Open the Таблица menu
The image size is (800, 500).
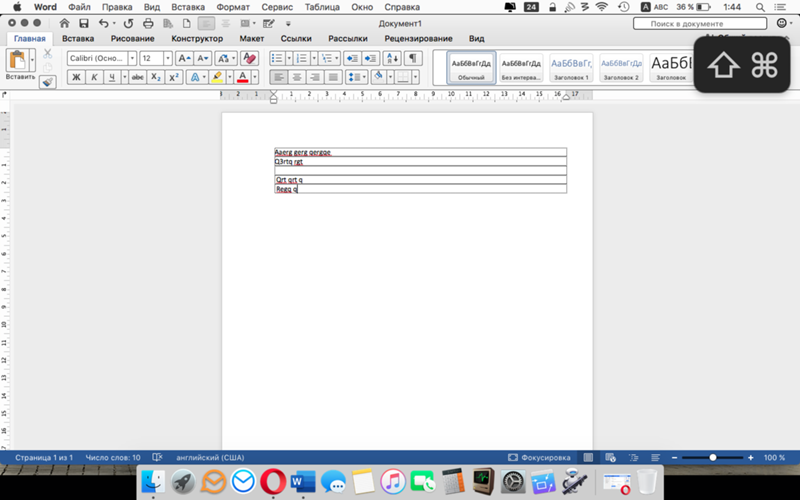pyautogui.click(x=323, y=7)
